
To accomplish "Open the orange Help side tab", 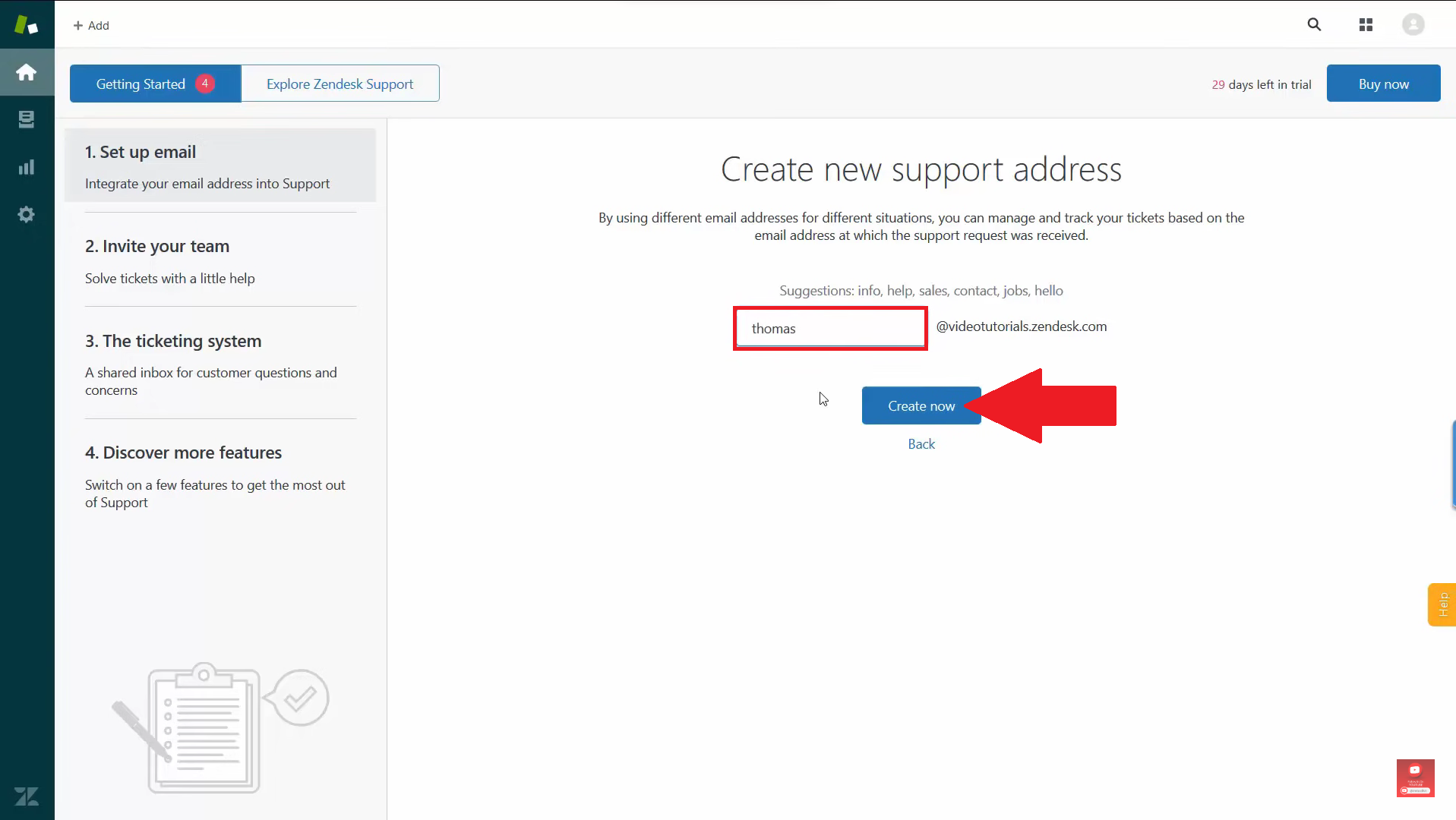I will click(1442, 604).
